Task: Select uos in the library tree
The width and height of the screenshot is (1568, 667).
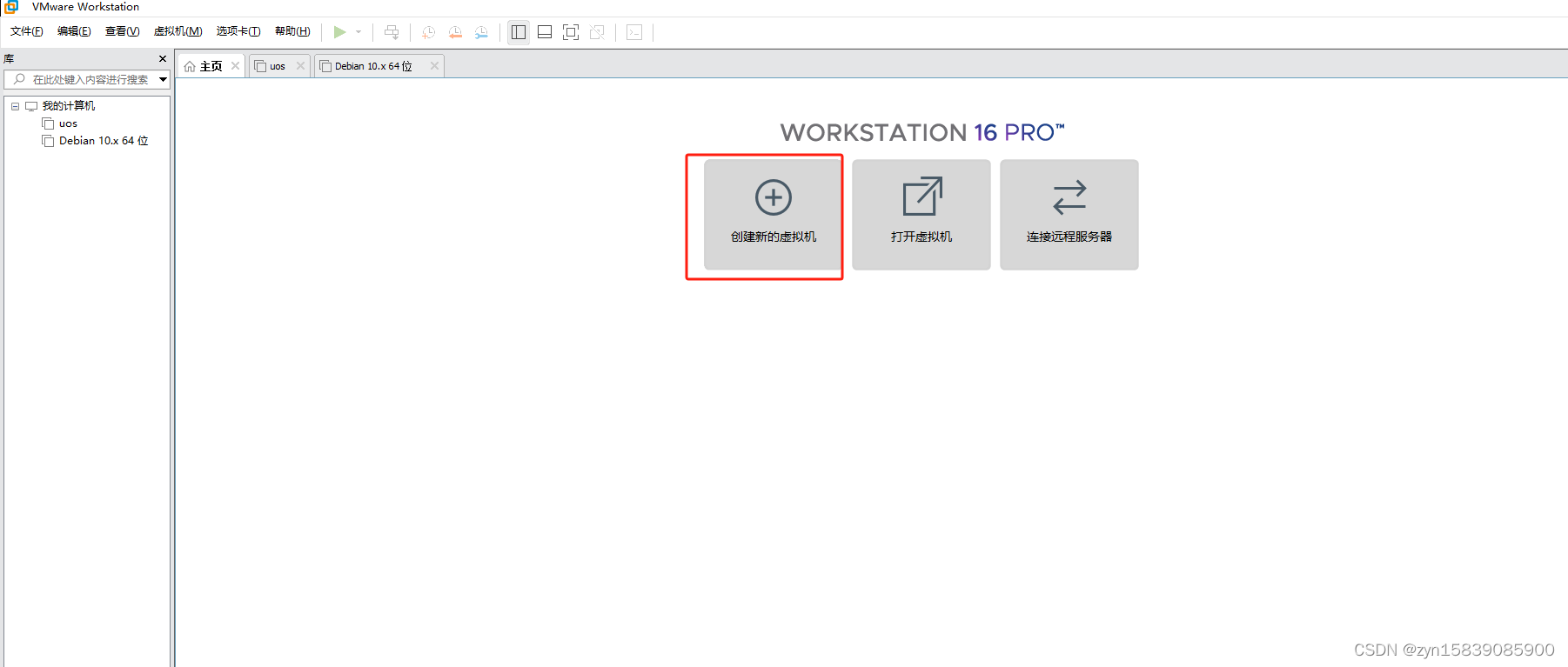Action: (68, 123)
